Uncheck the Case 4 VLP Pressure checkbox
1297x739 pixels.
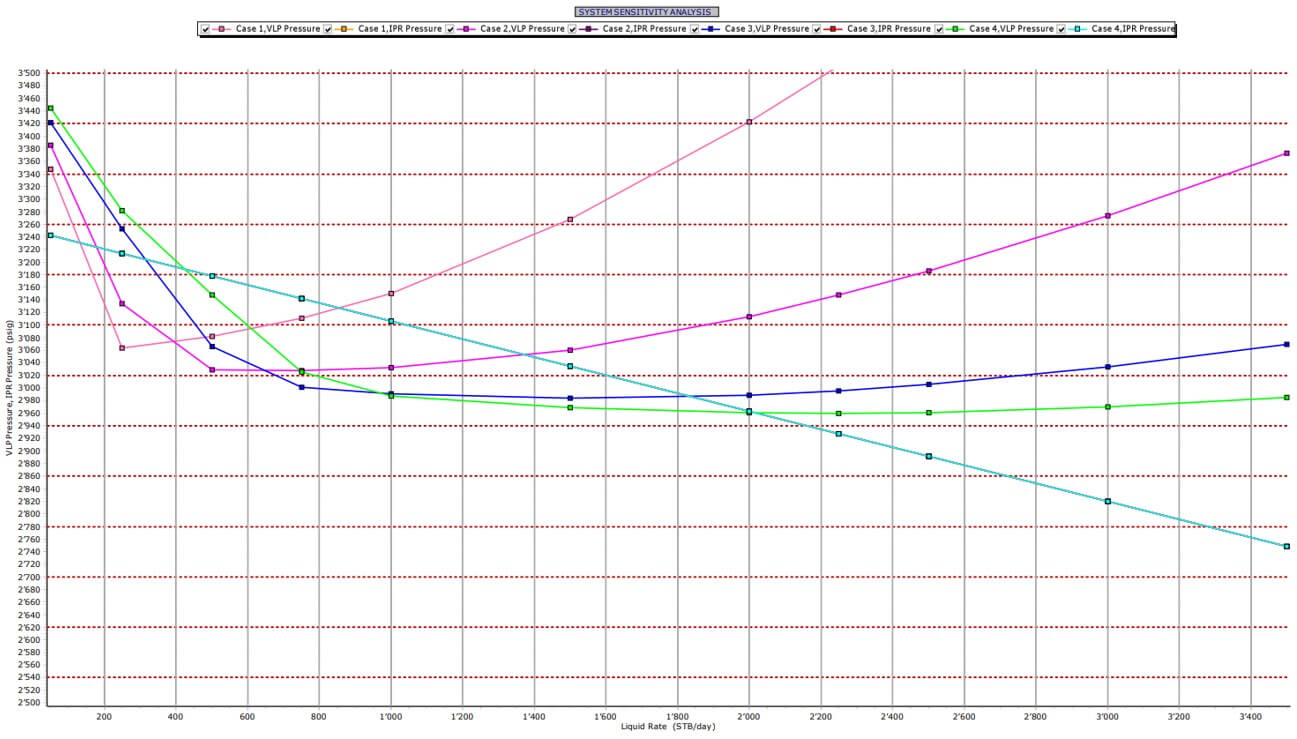point(941,29)
